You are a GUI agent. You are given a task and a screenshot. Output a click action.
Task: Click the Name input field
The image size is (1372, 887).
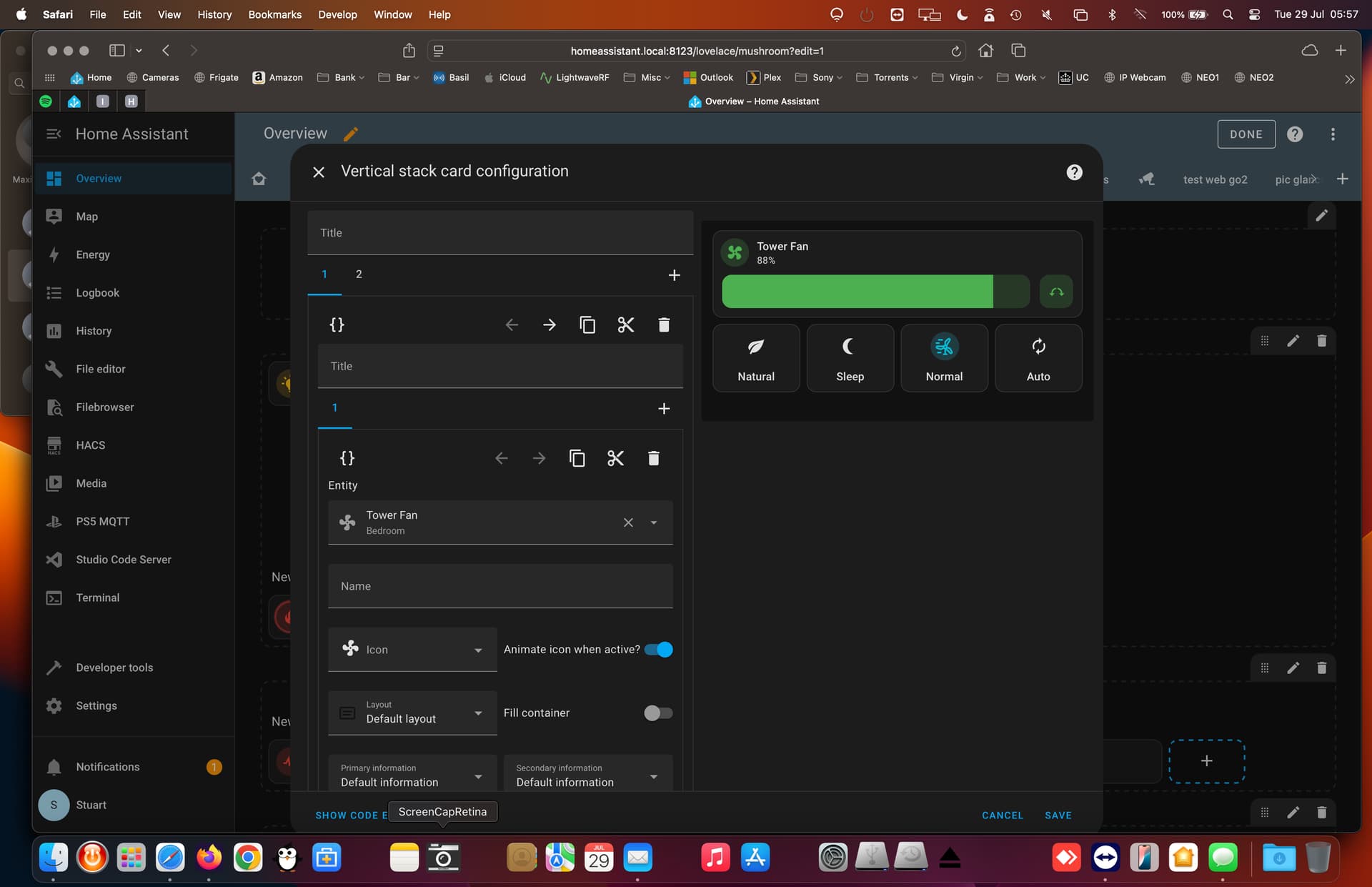click(500, 586)
